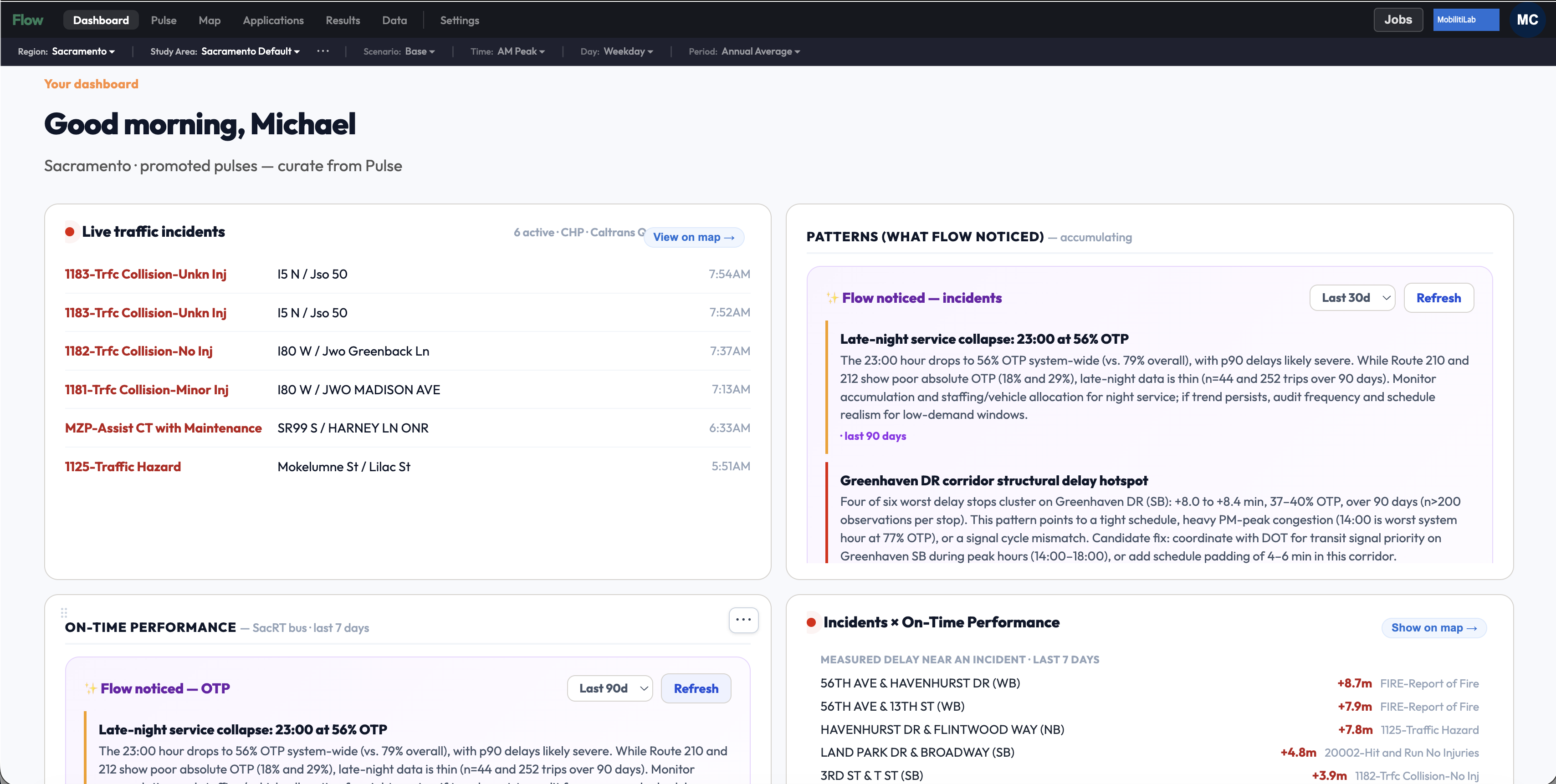Open the 7:52AM 1183-Trfc Collision-Unkn Inj incident
The height and width of the screenshot is (784, 1556).
[407, 313]
